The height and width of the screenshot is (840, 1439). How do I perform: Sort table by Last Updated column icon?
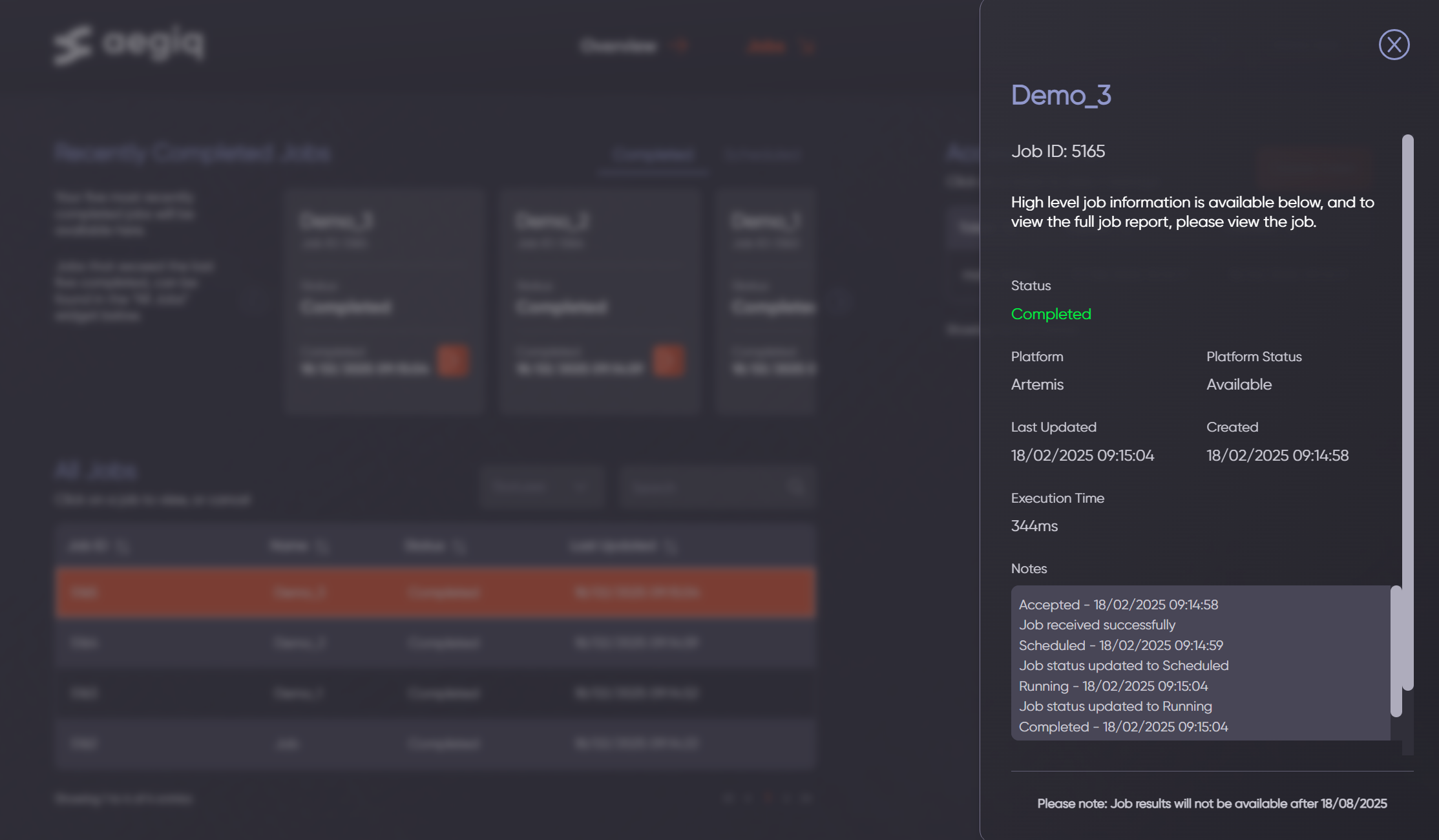point(671,547)
